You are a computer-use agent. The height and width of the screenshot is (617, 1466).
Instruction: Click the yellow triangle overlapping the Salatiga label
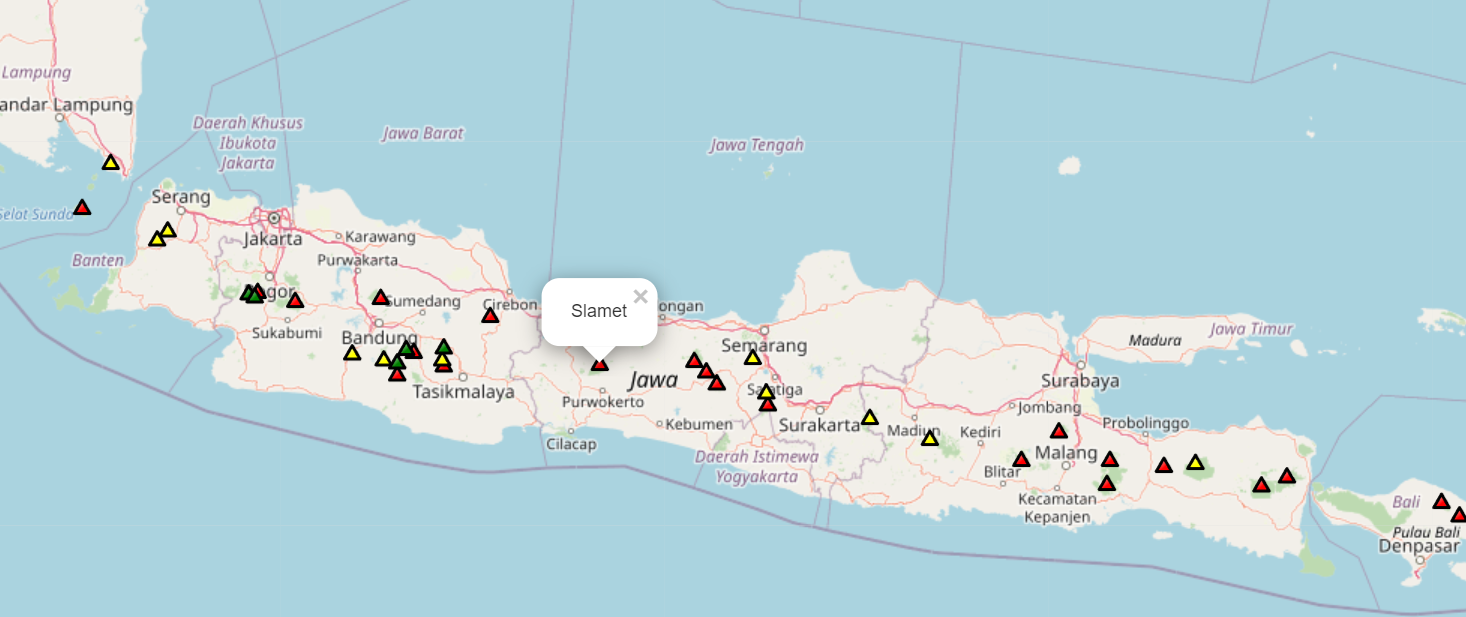click(766, 391)
